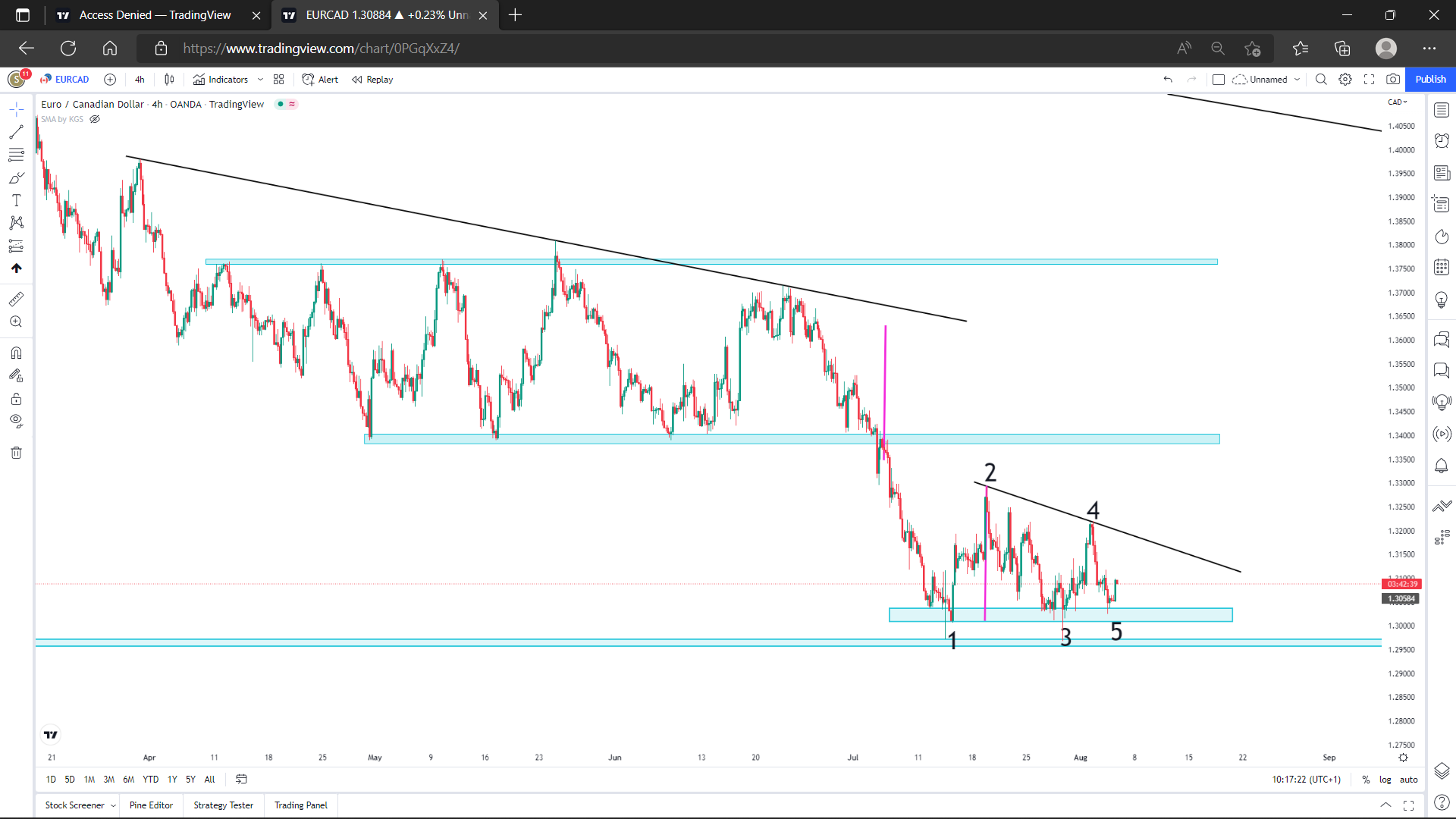Viewport: 1456px width, 819px height.
Task: Click the Publish button
Action: (1430, 79)
